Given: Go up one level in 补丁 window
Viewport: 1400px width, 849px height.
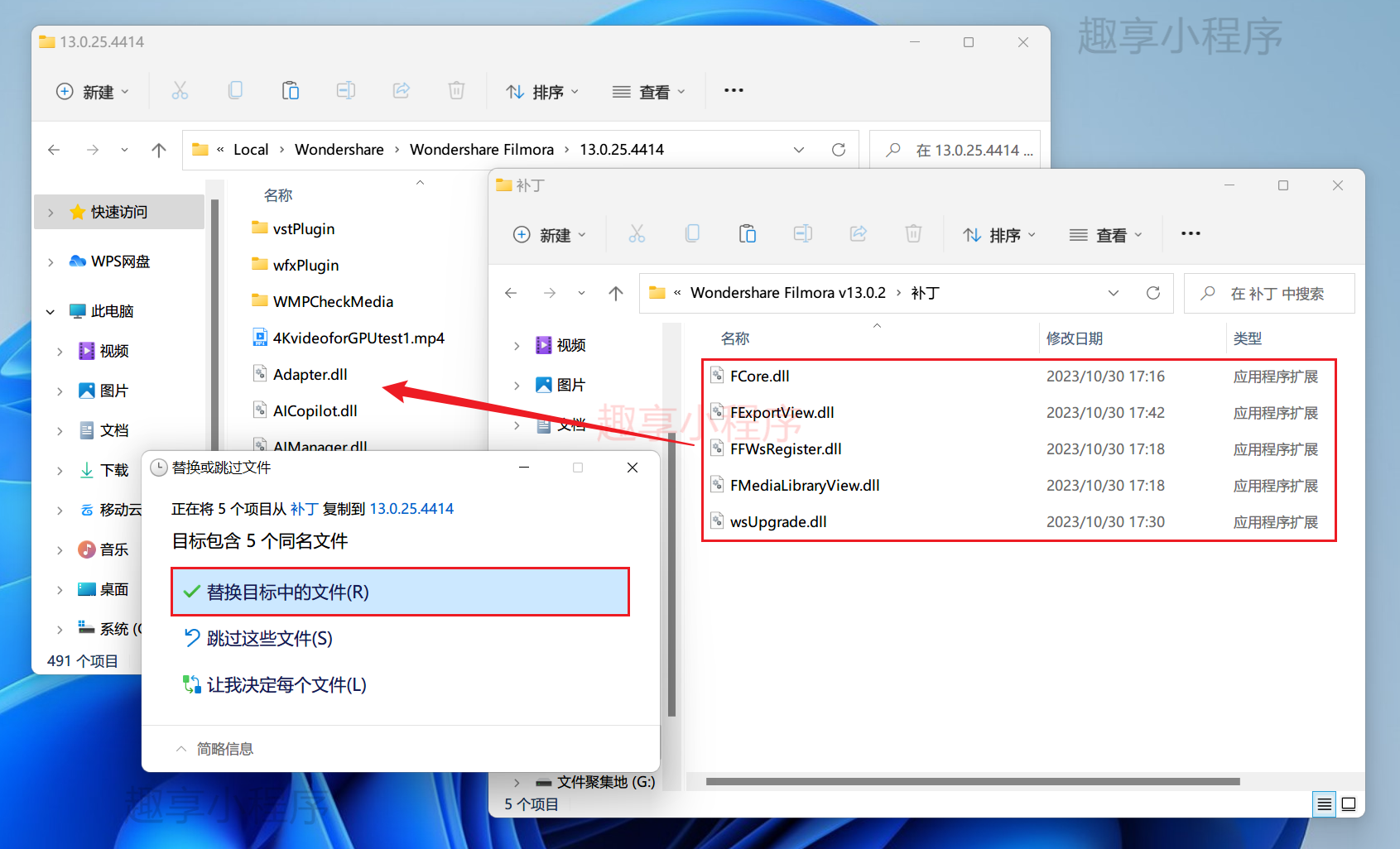Looking at the screenshot, I should pos(616,293).
